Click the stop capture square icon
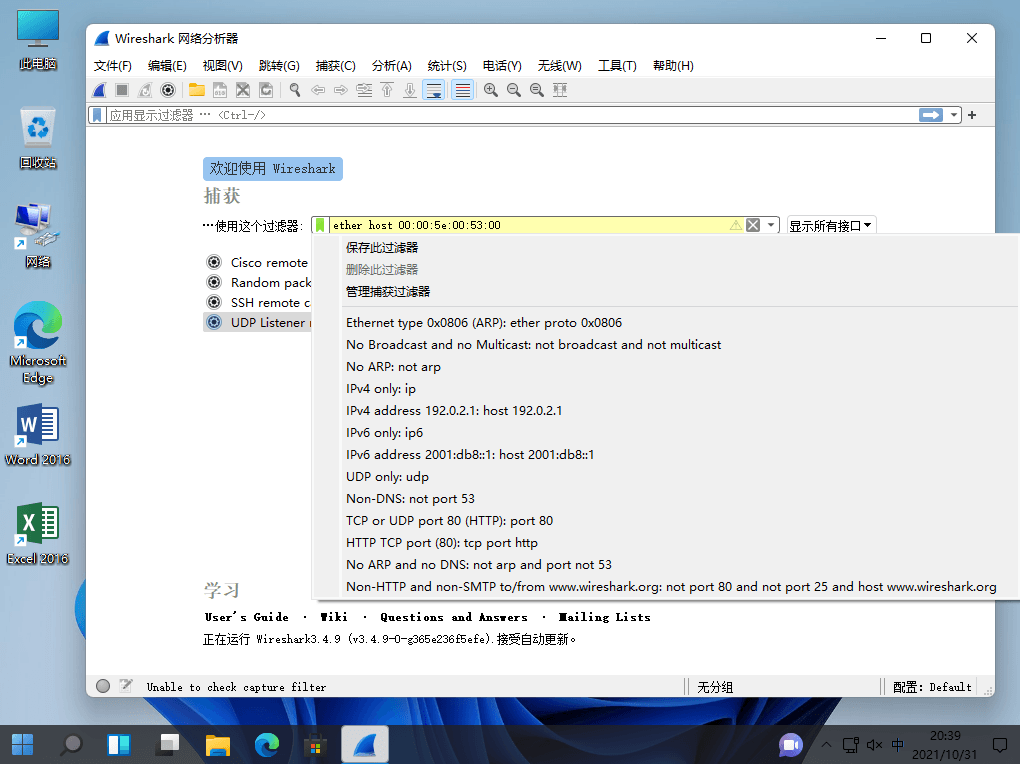The width and height of the screenshot is (1020, 764). pos(122,90)
